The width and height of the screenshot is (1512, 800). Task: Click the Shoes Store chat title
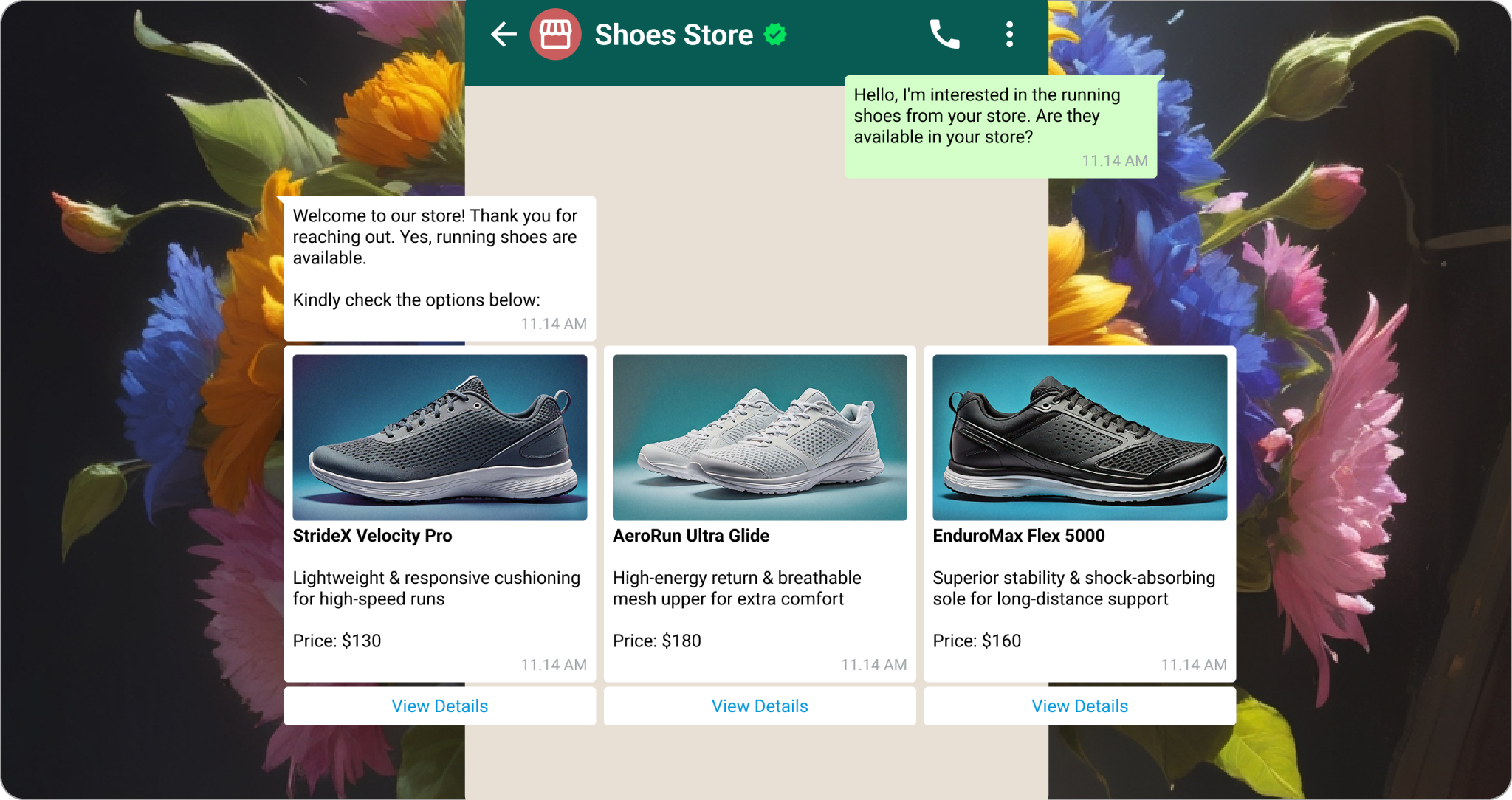pos(673,35)
